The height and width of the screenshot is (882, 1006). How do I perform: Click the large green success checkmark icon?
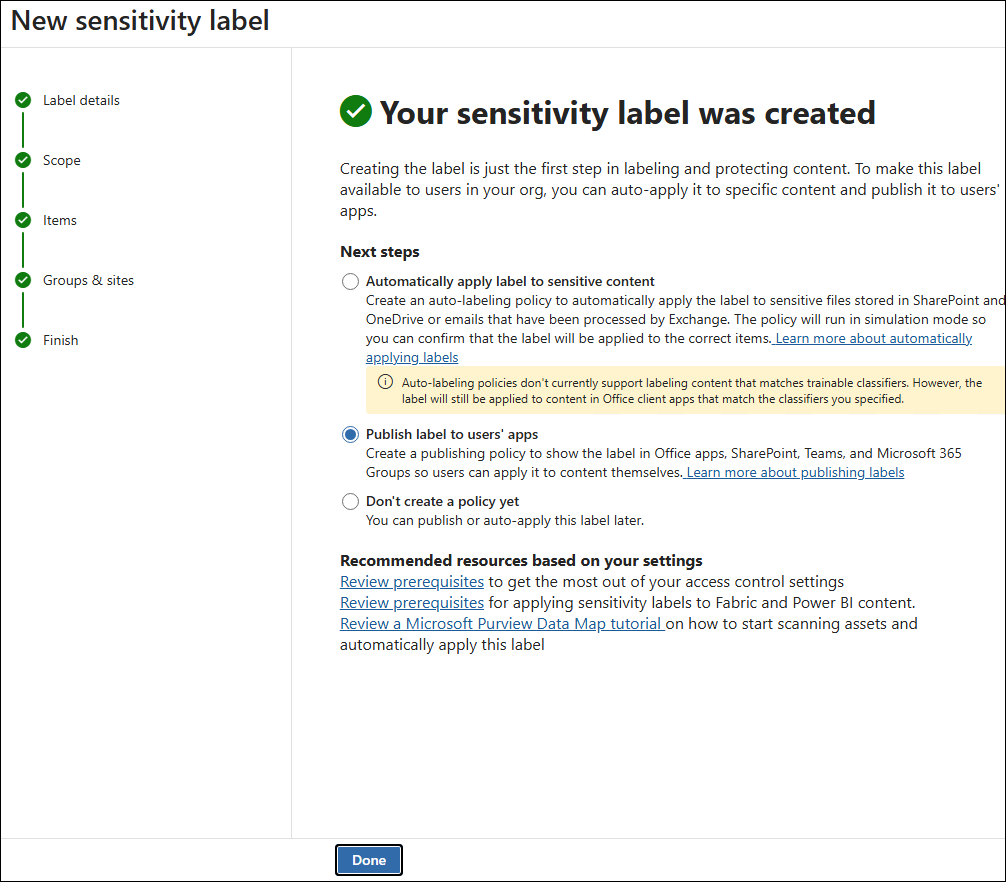(x=355, y=111)
